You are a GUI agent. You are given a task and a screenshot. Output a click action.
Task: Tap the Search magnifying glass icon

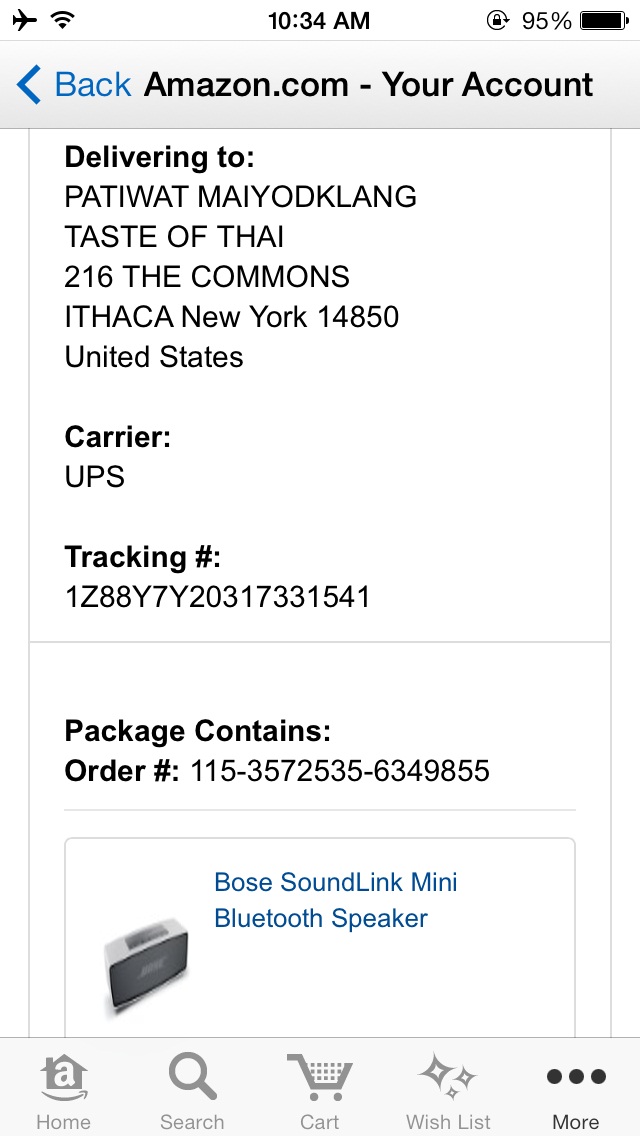tap(192, 1078)
